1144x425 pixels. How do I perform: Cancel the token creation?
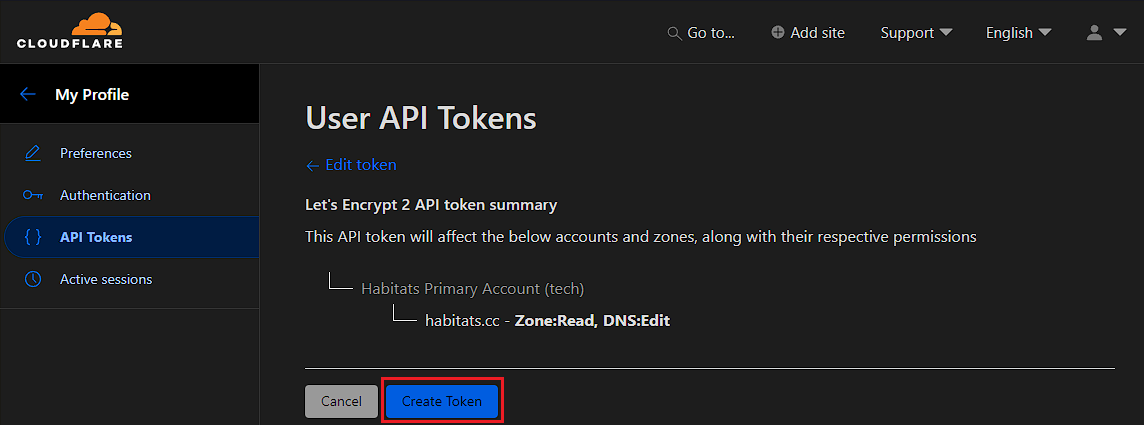click(341, 401)
